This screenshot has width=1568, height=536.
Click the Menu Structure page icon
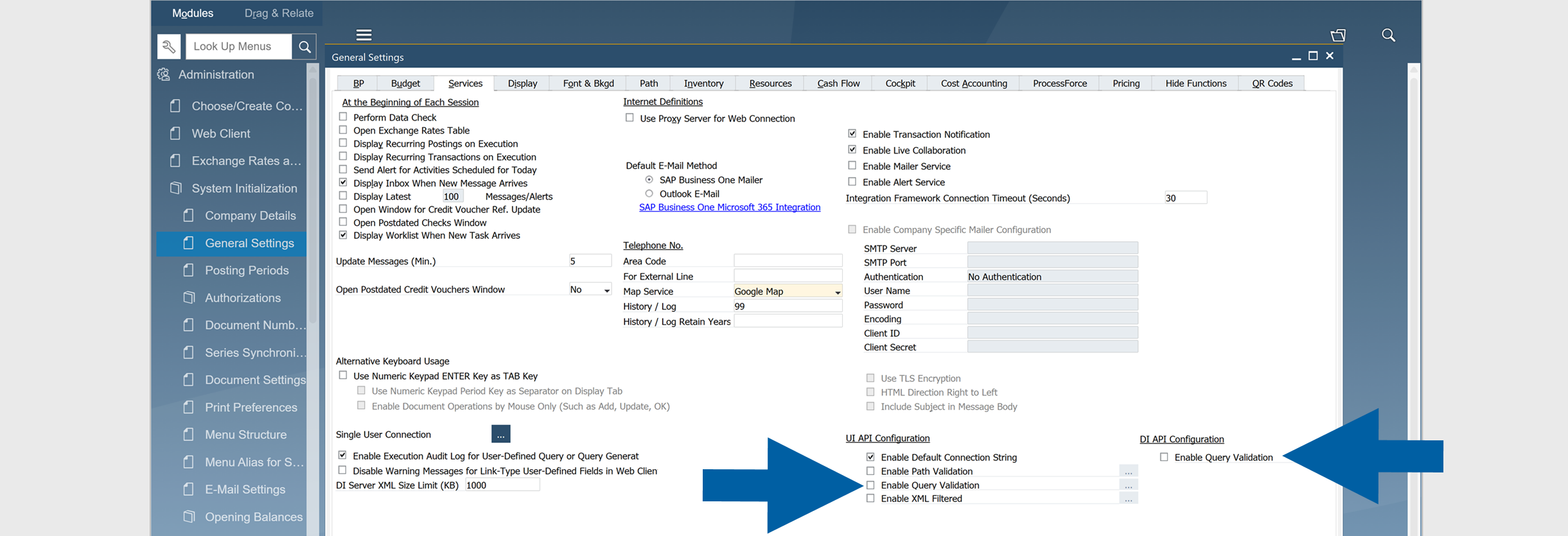coord(188,435)
